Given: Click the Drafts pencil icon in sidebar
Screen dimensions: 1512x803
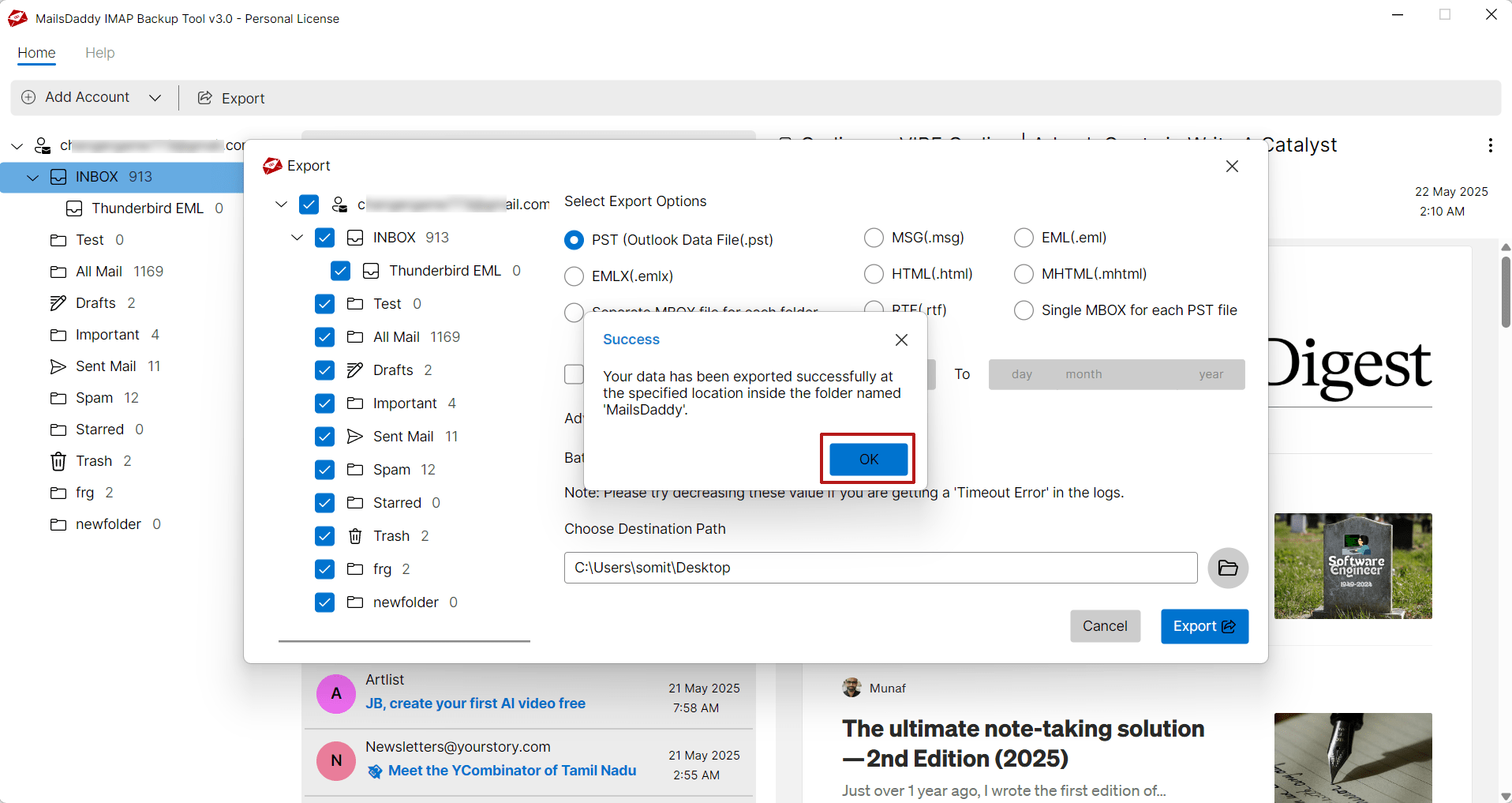Looking at the screenshot, I should [x=58, y=303].
